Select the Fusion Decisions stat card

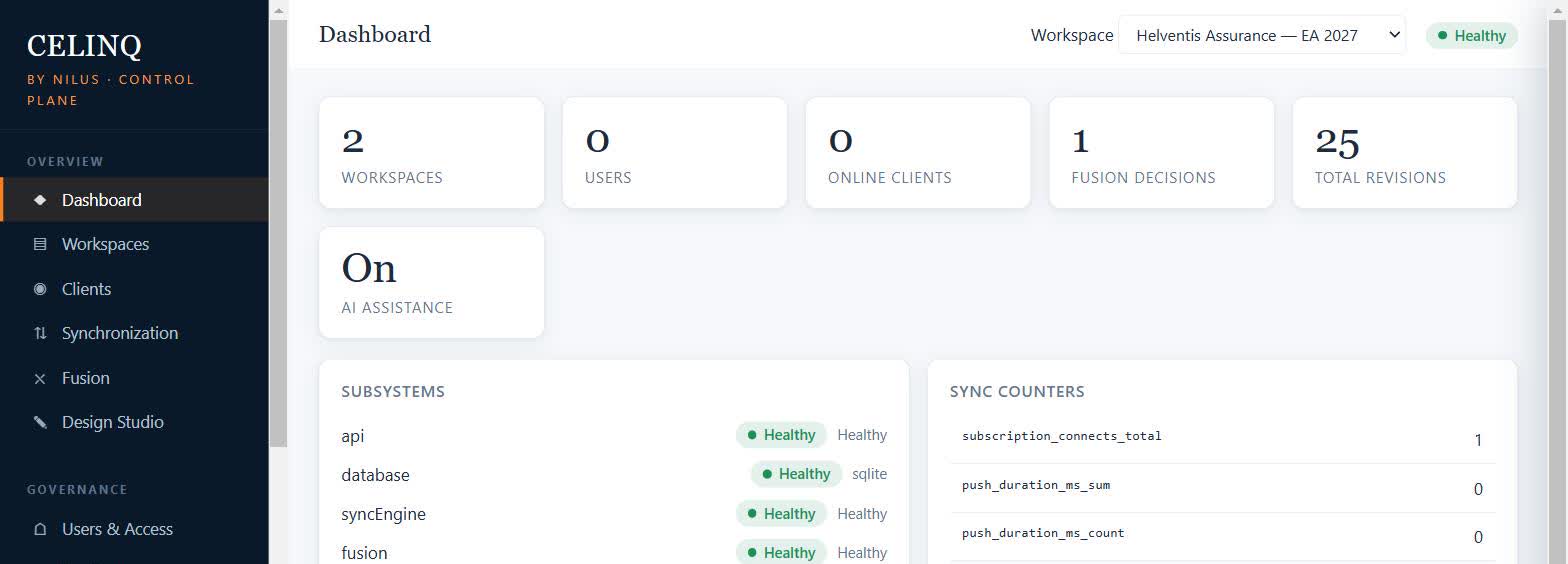(x=1162, y=153)
